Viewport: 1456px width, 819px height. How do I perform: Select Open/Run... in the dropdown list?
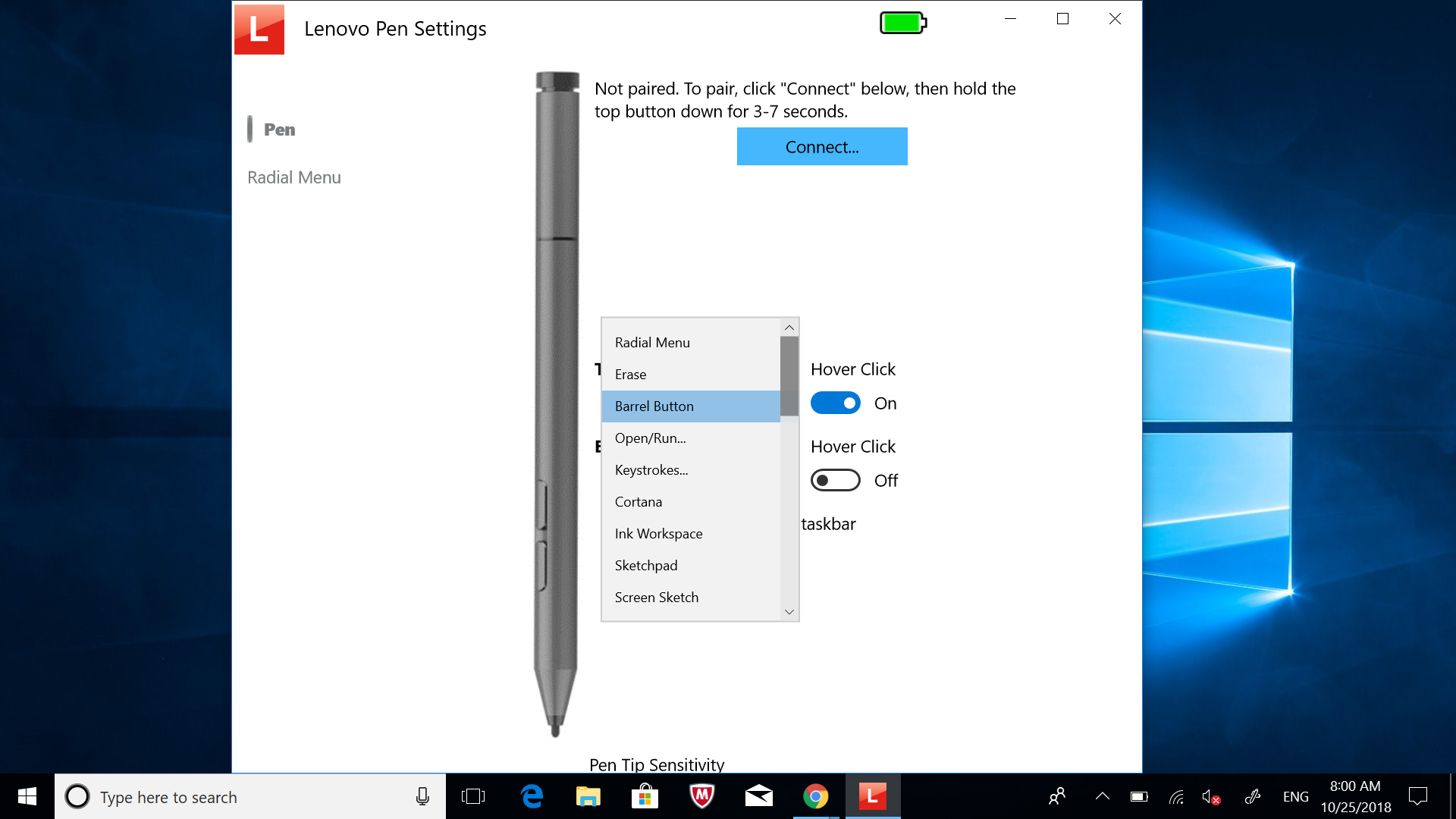click(691, 438)
